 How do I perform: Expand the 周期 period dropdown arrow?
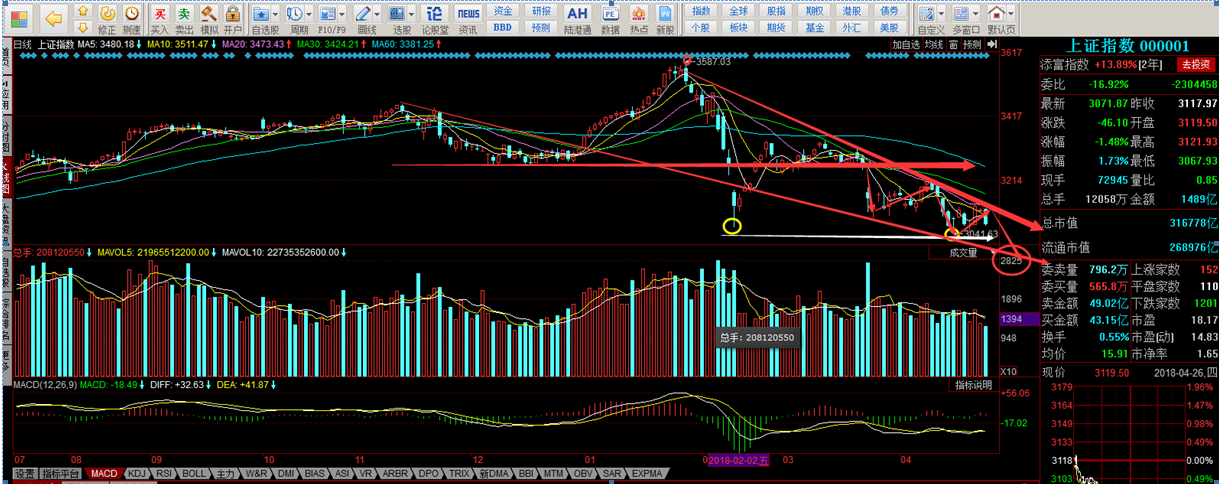pyautogui.click(x=309, y=14)
